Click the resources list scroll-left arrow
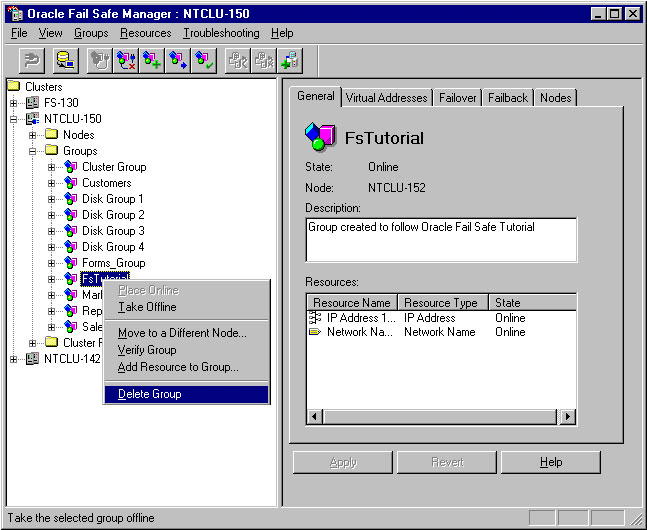Viewport: 647px width, 530px height. pos(315,416)
